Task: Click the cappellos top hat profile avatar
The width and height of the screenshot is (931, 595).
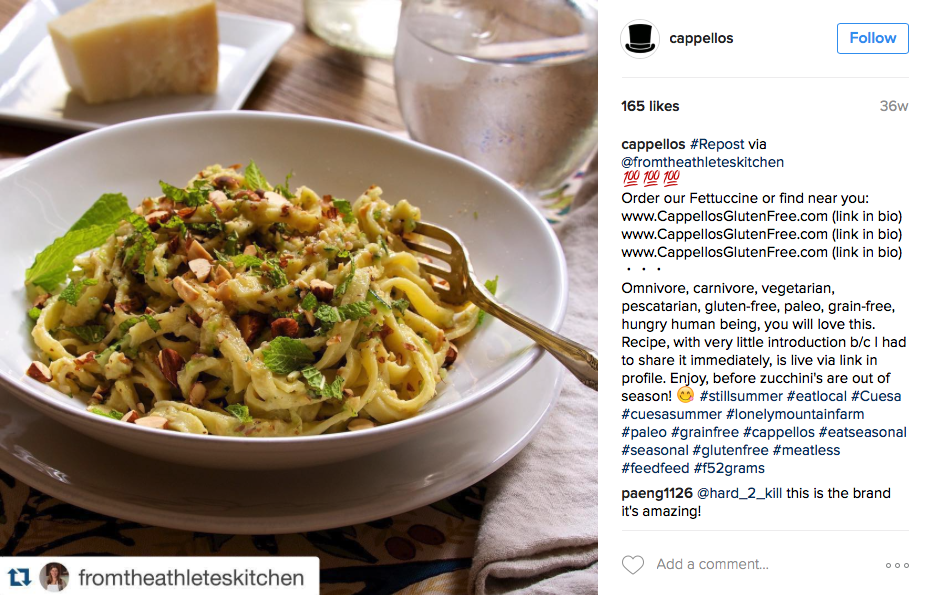Action: (x=639, y=39)
